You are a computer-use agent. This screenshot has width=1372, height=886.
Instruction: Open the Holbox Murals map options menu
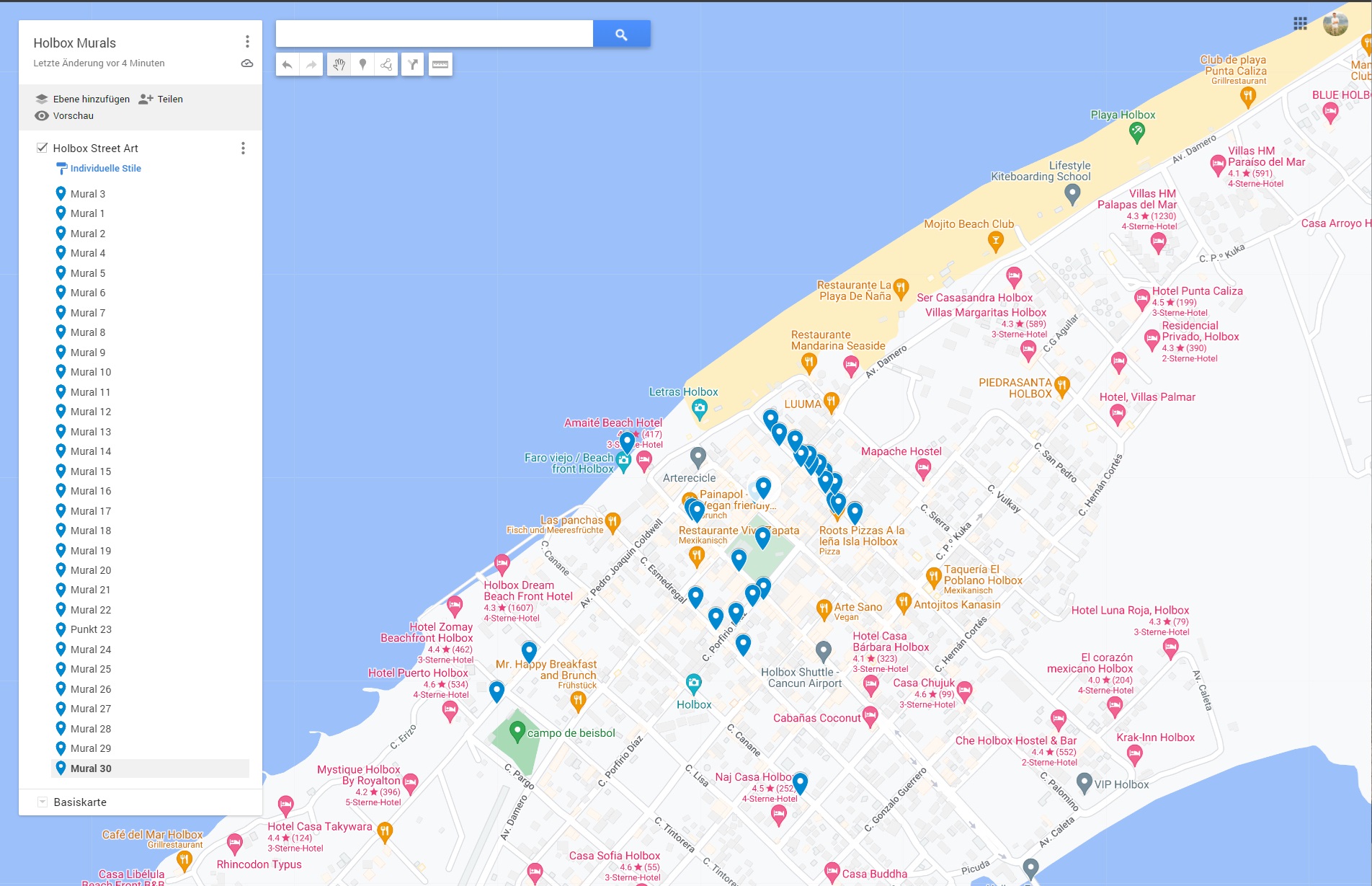(247, 42)
